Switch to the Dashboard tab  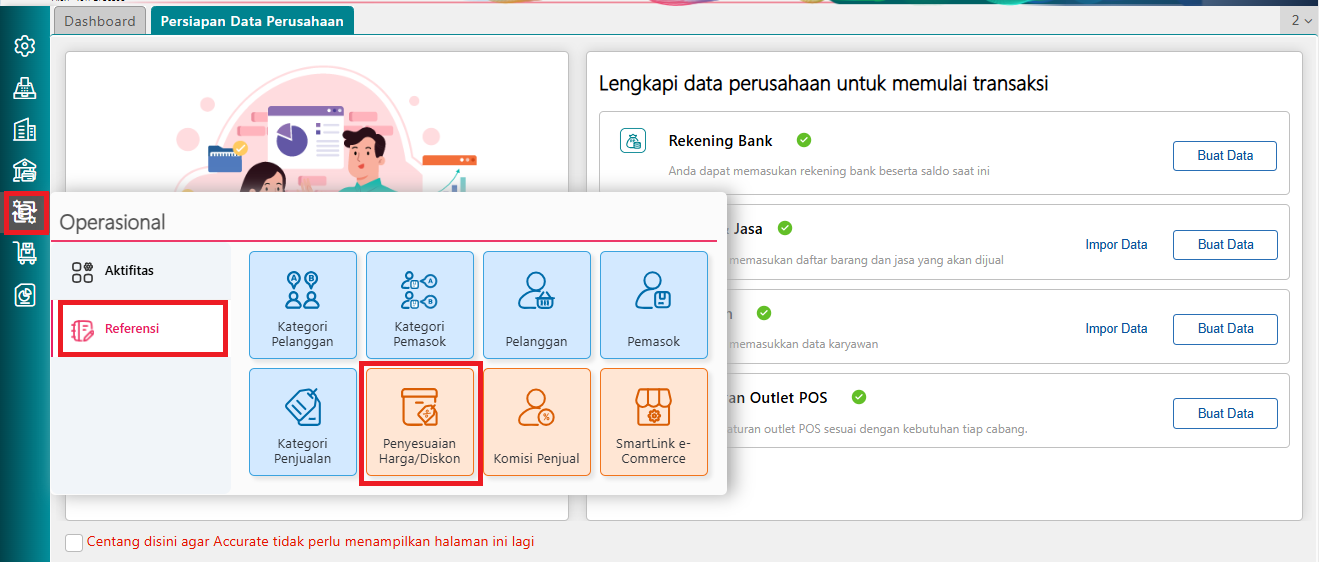pyautogui.click(x=100, y=21)
